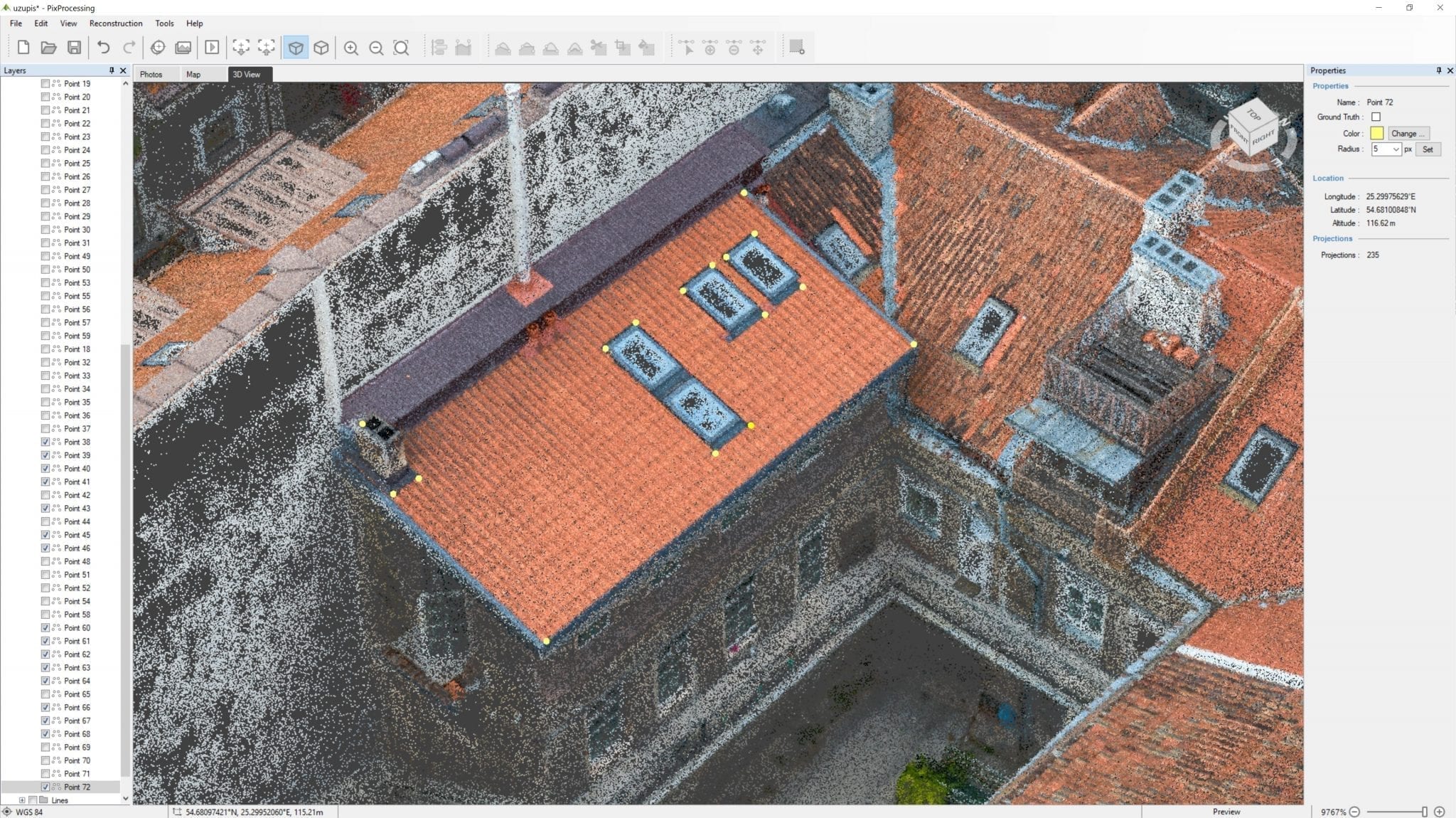Viewport: 1456px width, 818px height.
Task: Open the Radius dropdown
Action: click(x=1386, y=149)
